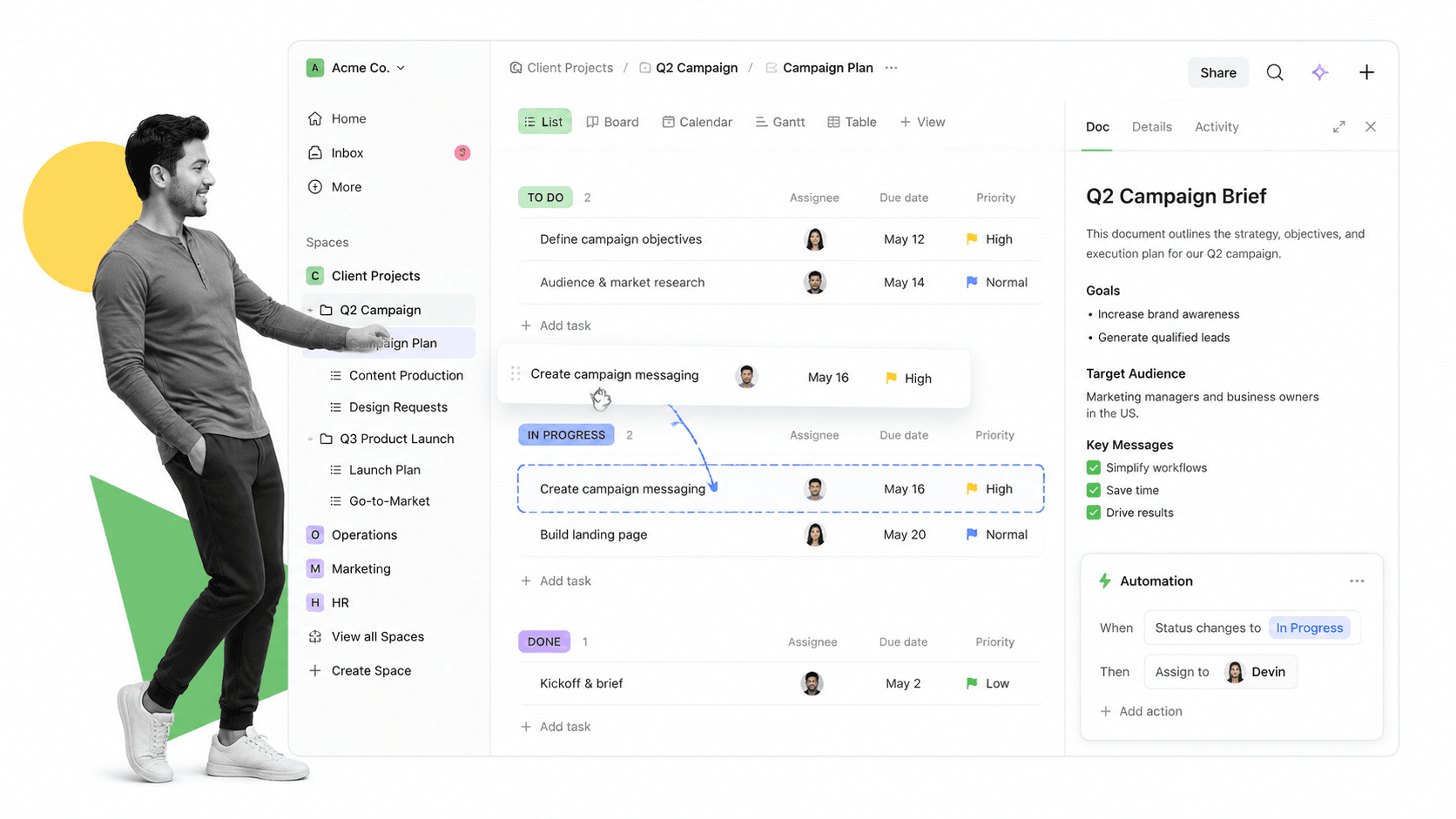Click the High flag on Define campaign objectives

tap(972, 238)
